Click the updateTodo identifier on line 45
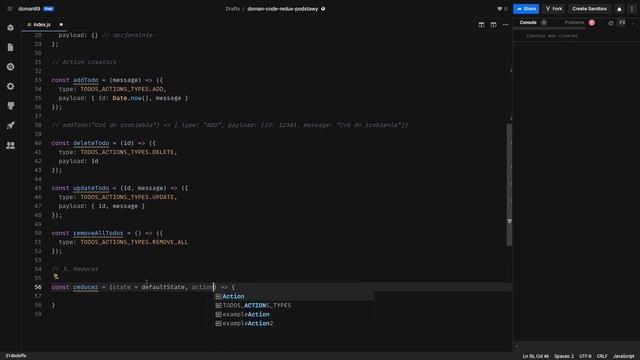 pos(91,188)
